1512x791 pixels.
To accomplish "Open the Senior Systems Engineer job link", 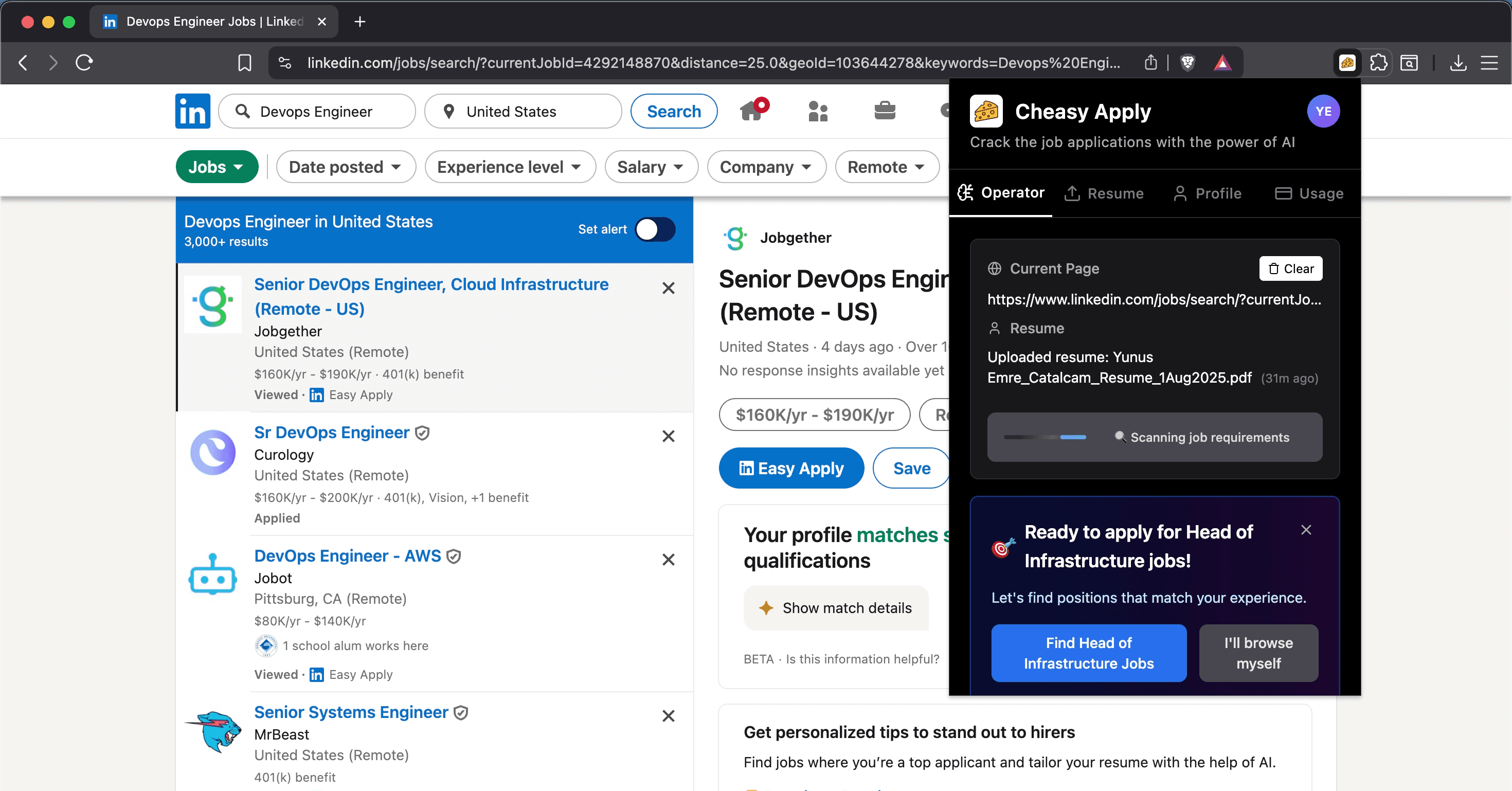I will tap(351, 712).
